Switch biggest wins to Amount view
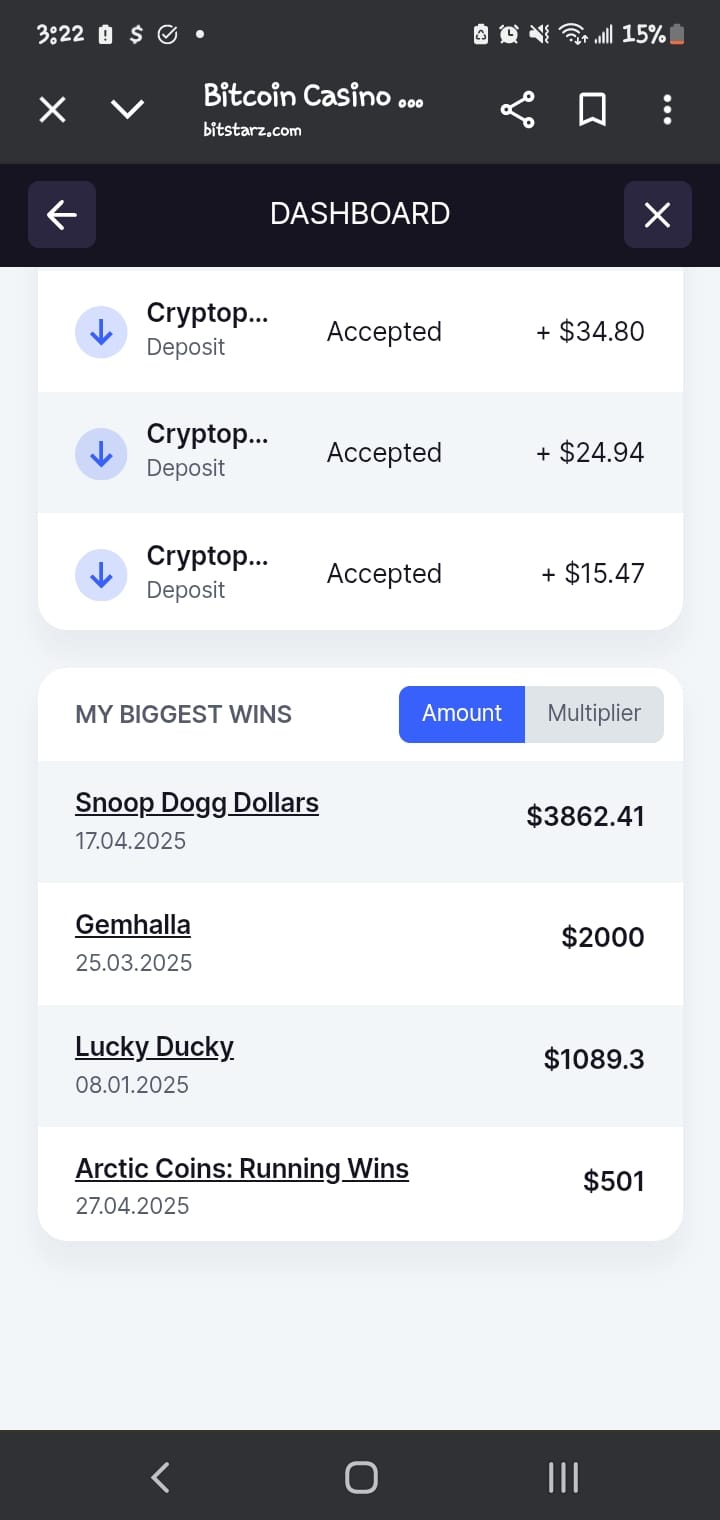This screenshot has height=1520, width=720. (462, 714)
